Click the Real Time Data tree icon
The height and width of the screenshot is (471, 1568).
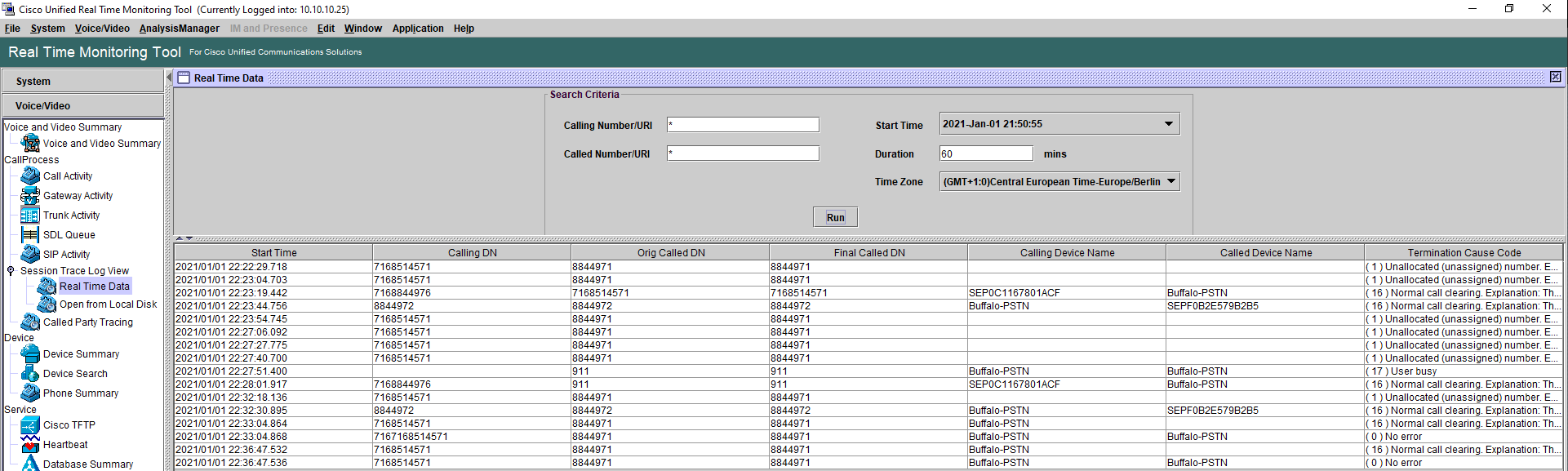47,286
